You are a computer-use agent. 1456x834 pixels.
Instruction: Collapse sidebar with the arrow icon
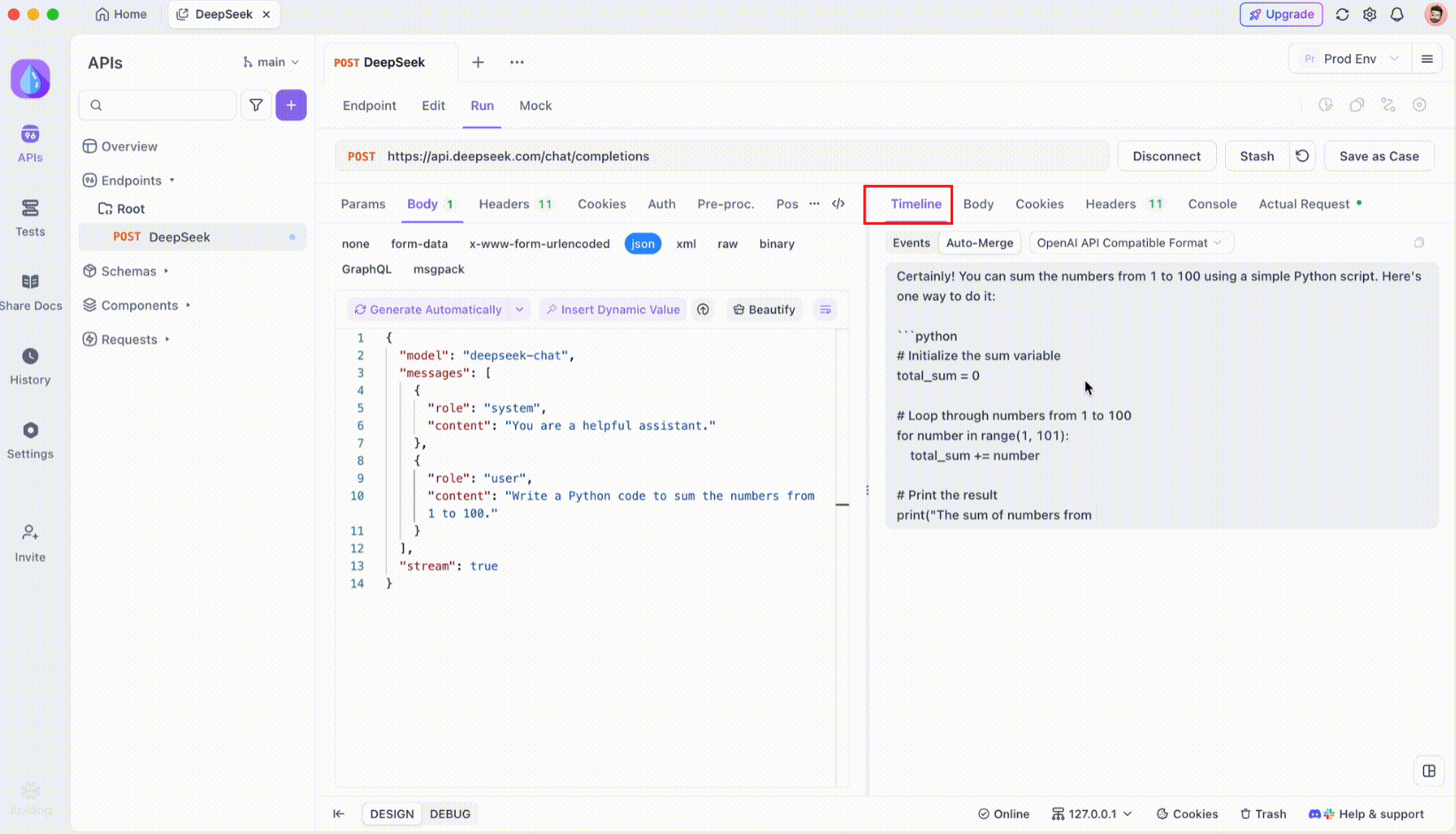click(339, 814)
